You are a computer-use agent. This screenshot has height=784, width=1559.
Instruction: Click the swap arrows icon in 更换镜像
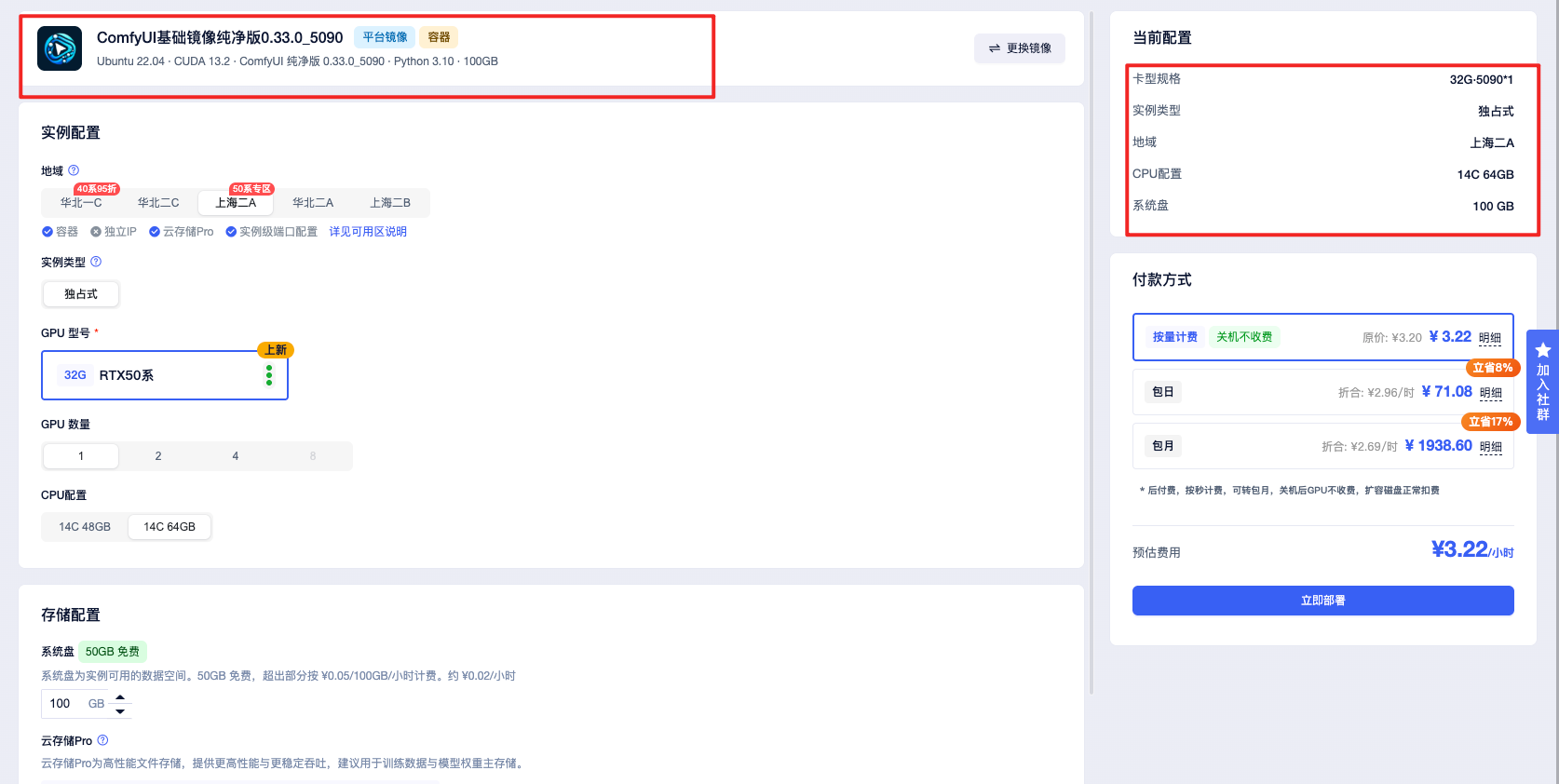(x=995, y=48)
